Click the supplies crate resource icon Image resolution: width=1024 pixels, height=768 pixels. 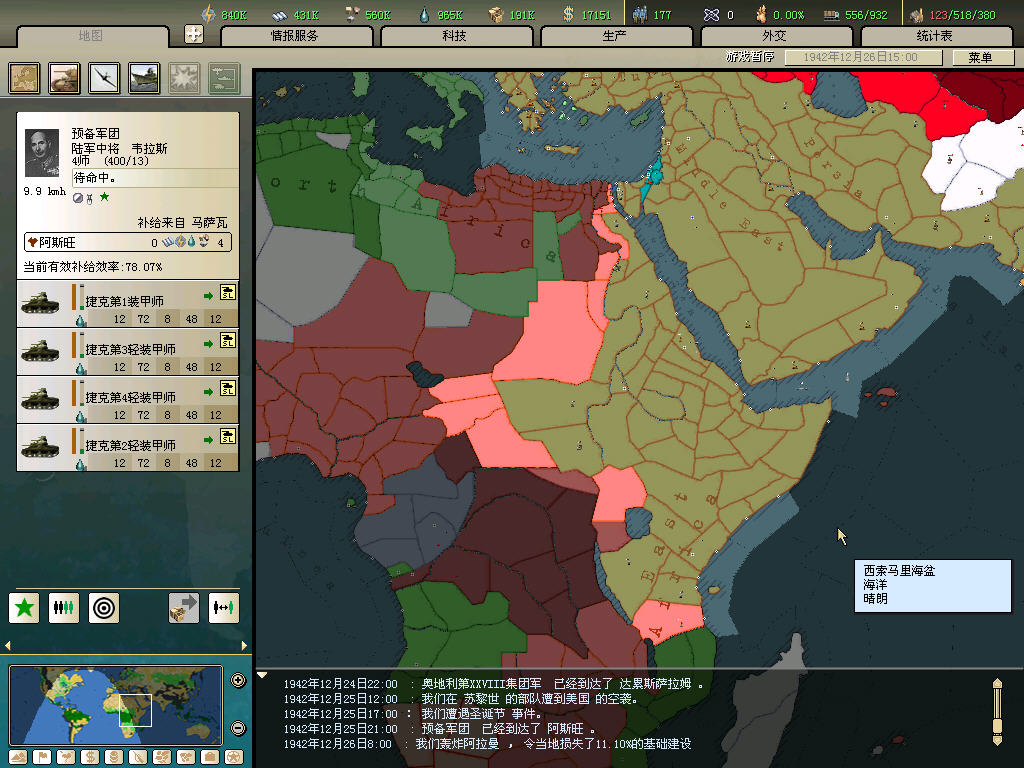coord(496,14)
